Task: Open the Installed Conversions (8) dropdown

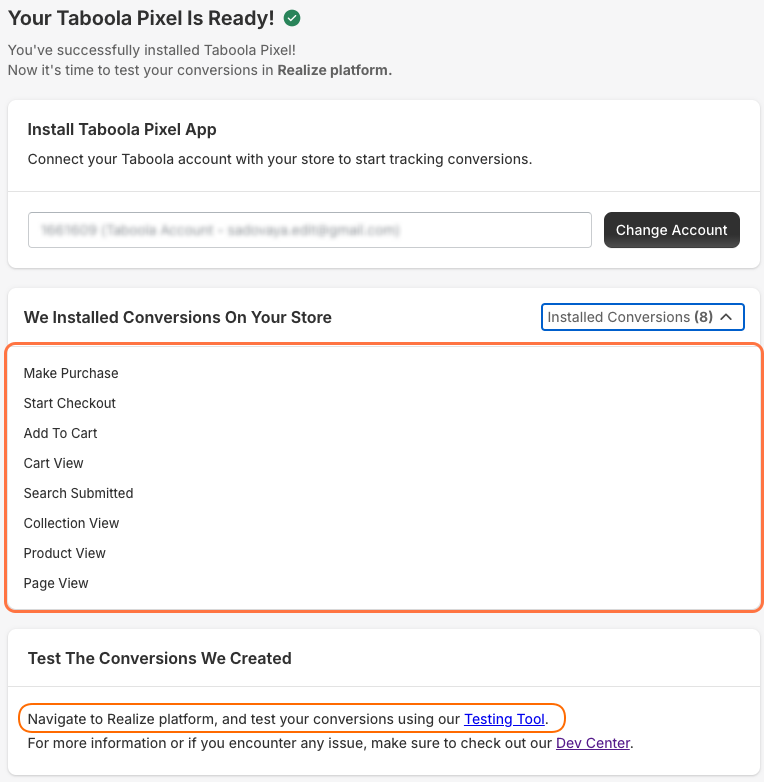Action: [x=642, y=317]
